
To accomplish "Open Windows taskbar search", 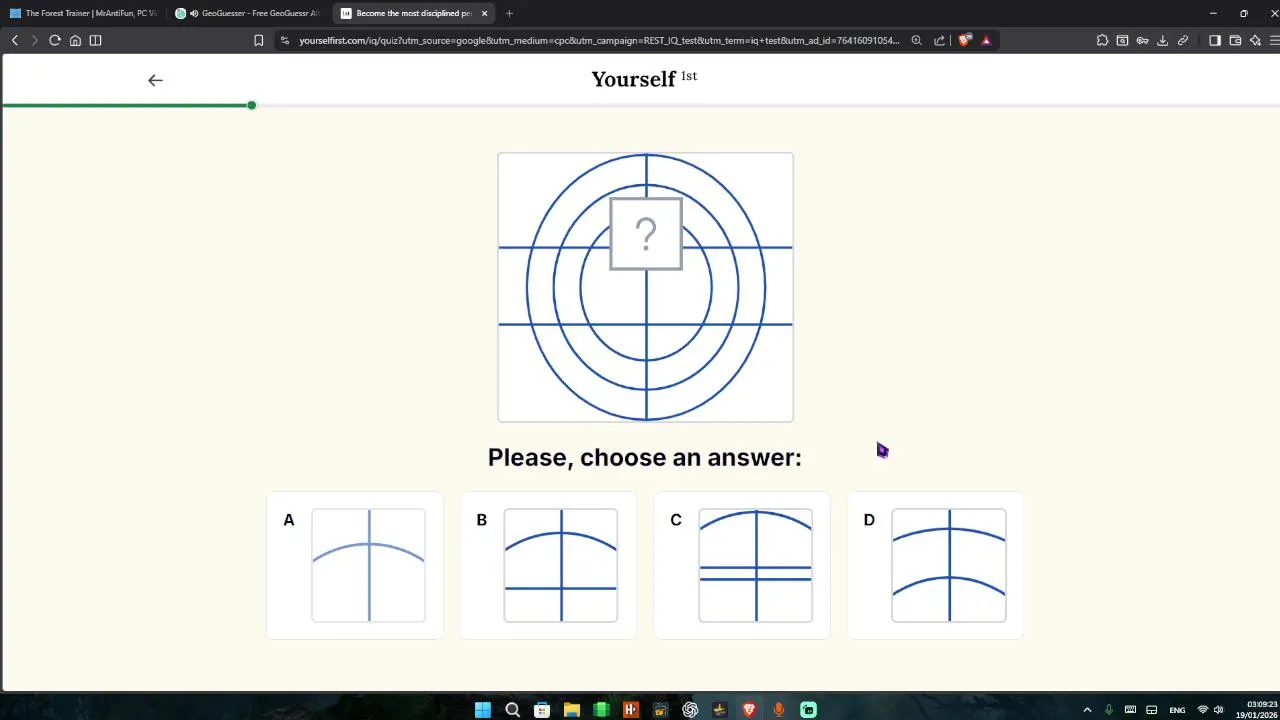I will [512, 710].
